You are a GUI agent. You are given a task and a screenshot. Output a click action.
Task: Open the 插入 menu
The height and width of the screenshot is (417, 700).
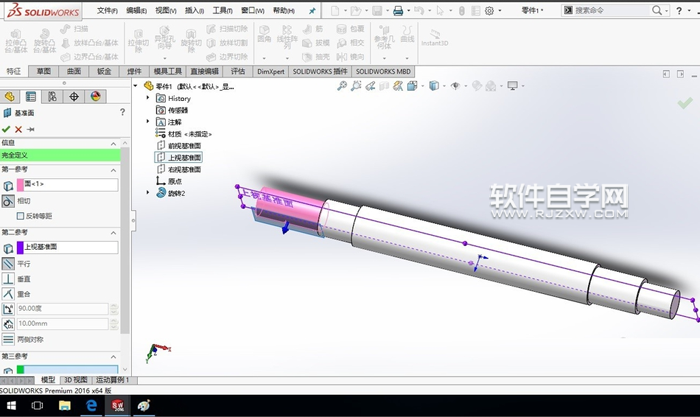click(194, 10)
